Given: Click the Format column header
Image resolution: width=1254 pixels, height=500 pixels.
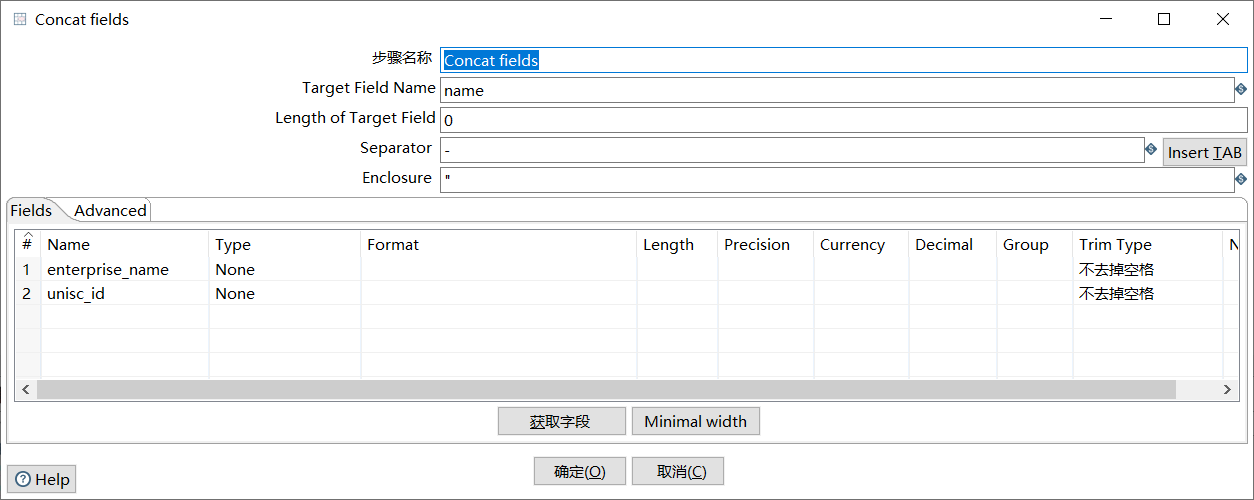Looking at the screenshot, I should pos(499,244).
